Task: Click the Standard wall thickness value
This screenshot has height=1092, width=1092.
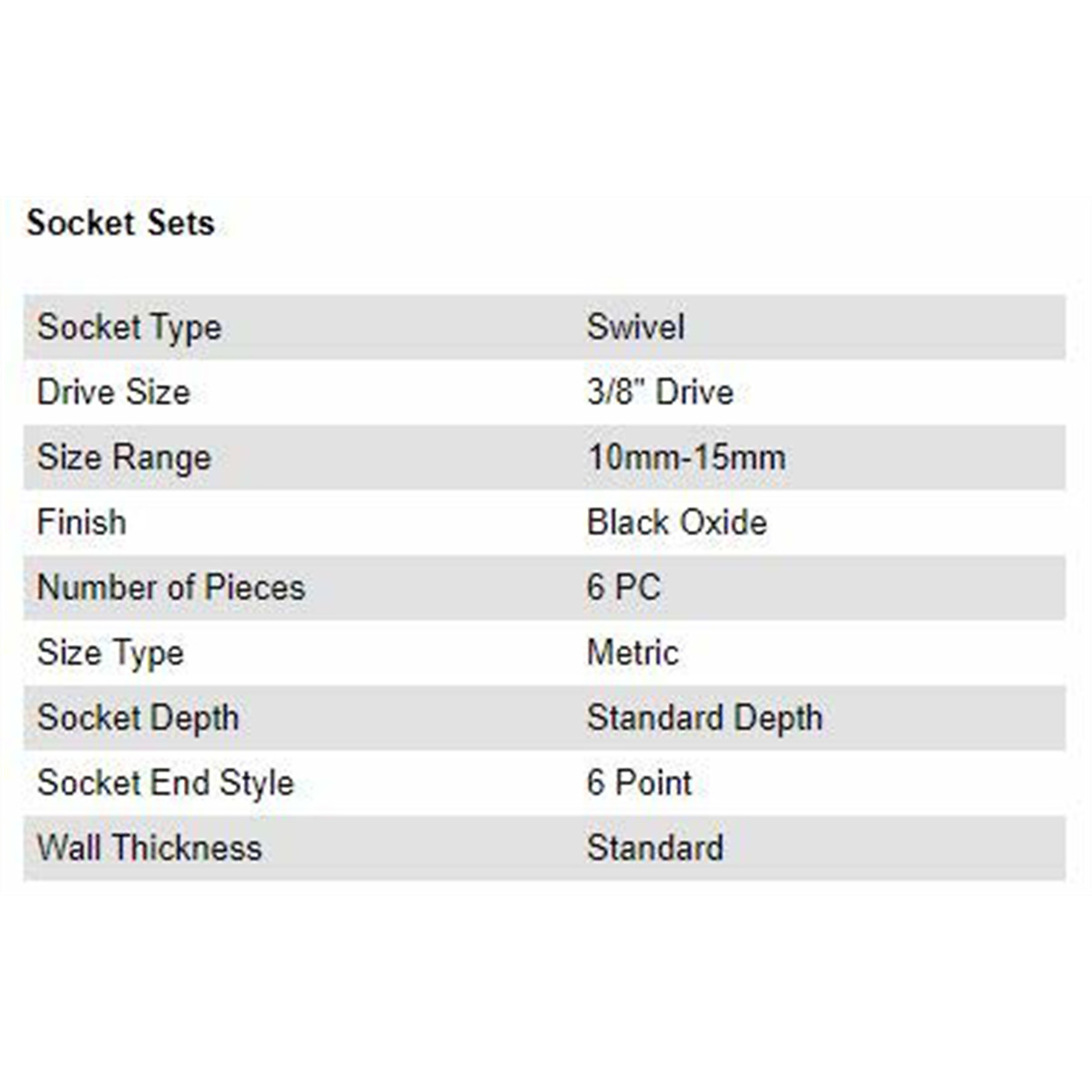Action: (655, 848)
